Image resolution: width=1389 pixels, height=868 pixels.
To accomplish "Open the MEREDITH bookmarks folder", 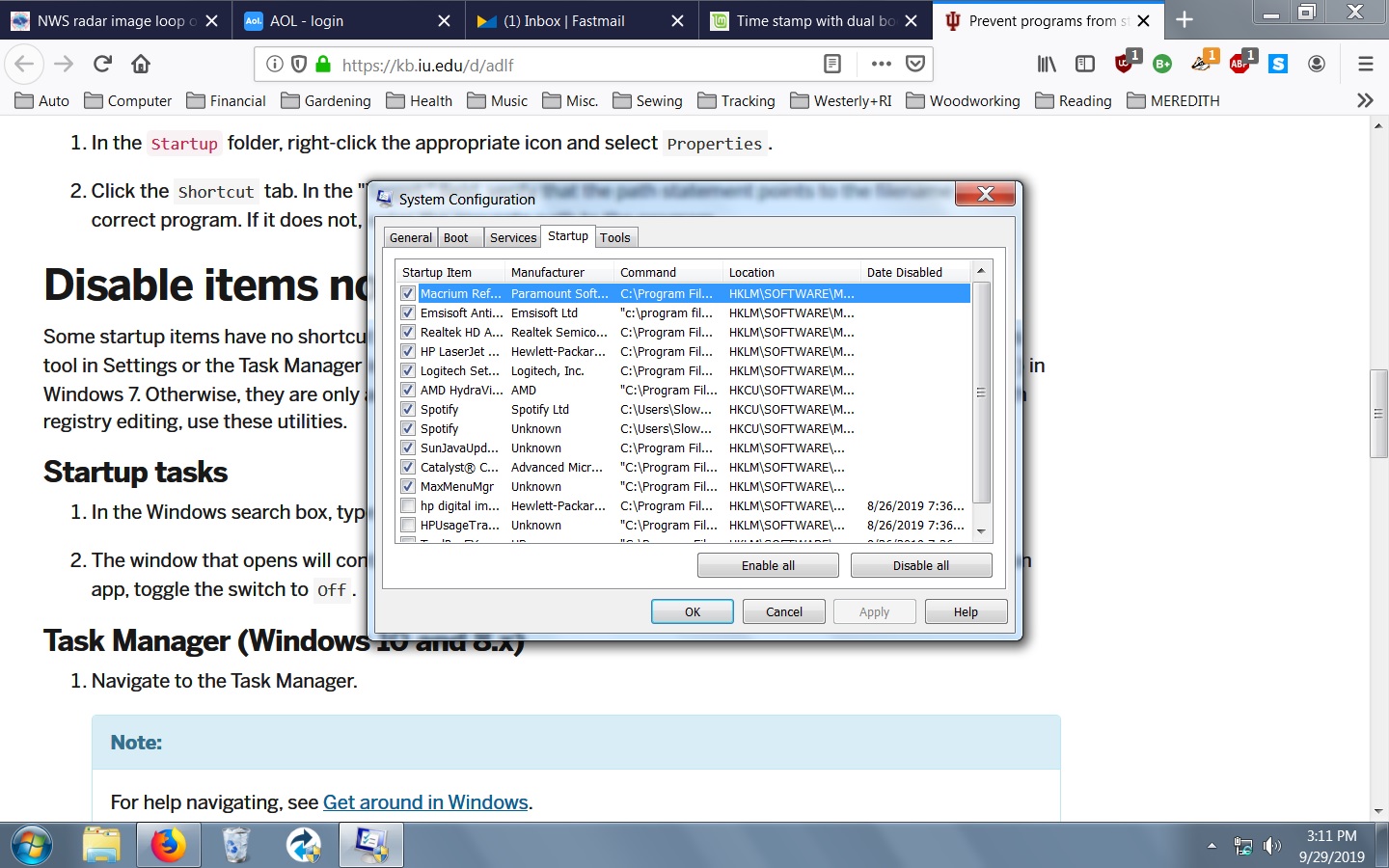I will (x=1173, y=100).
